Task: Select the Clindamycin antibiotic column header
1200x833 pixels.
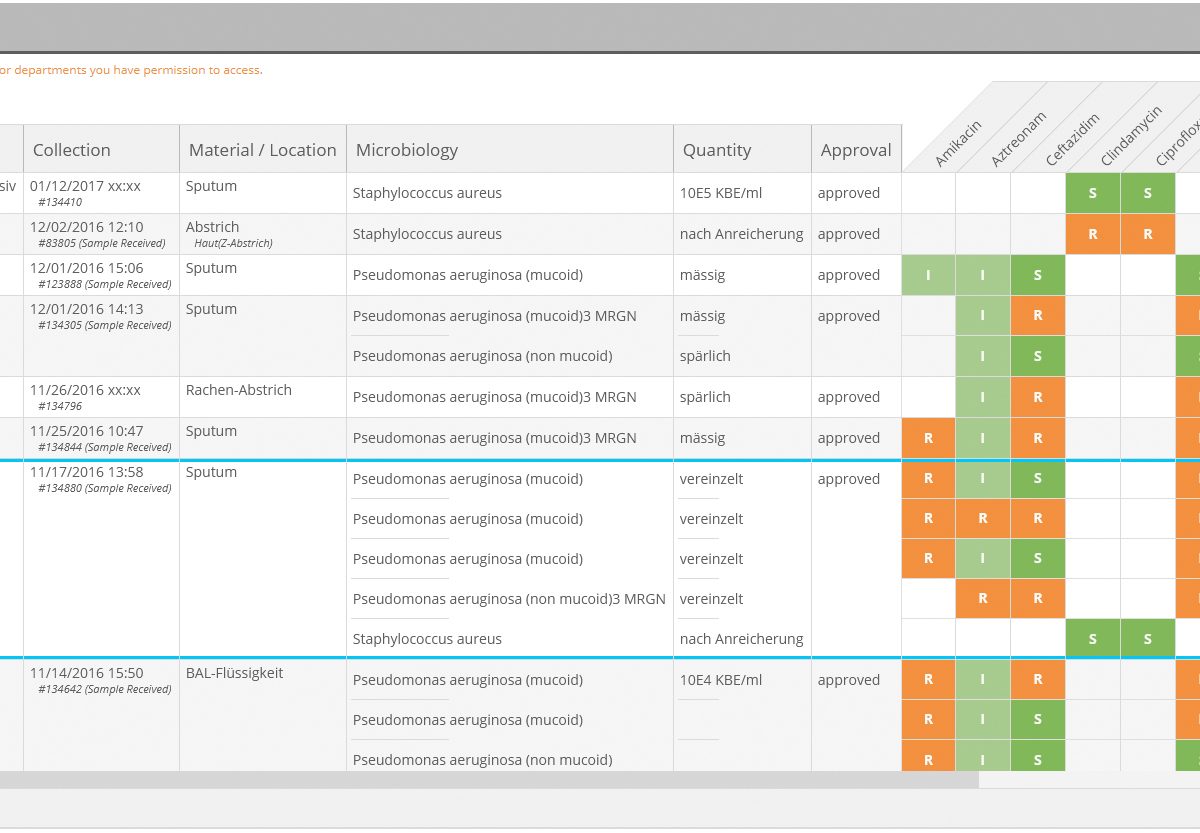Action: click(x=1129, y=137)
